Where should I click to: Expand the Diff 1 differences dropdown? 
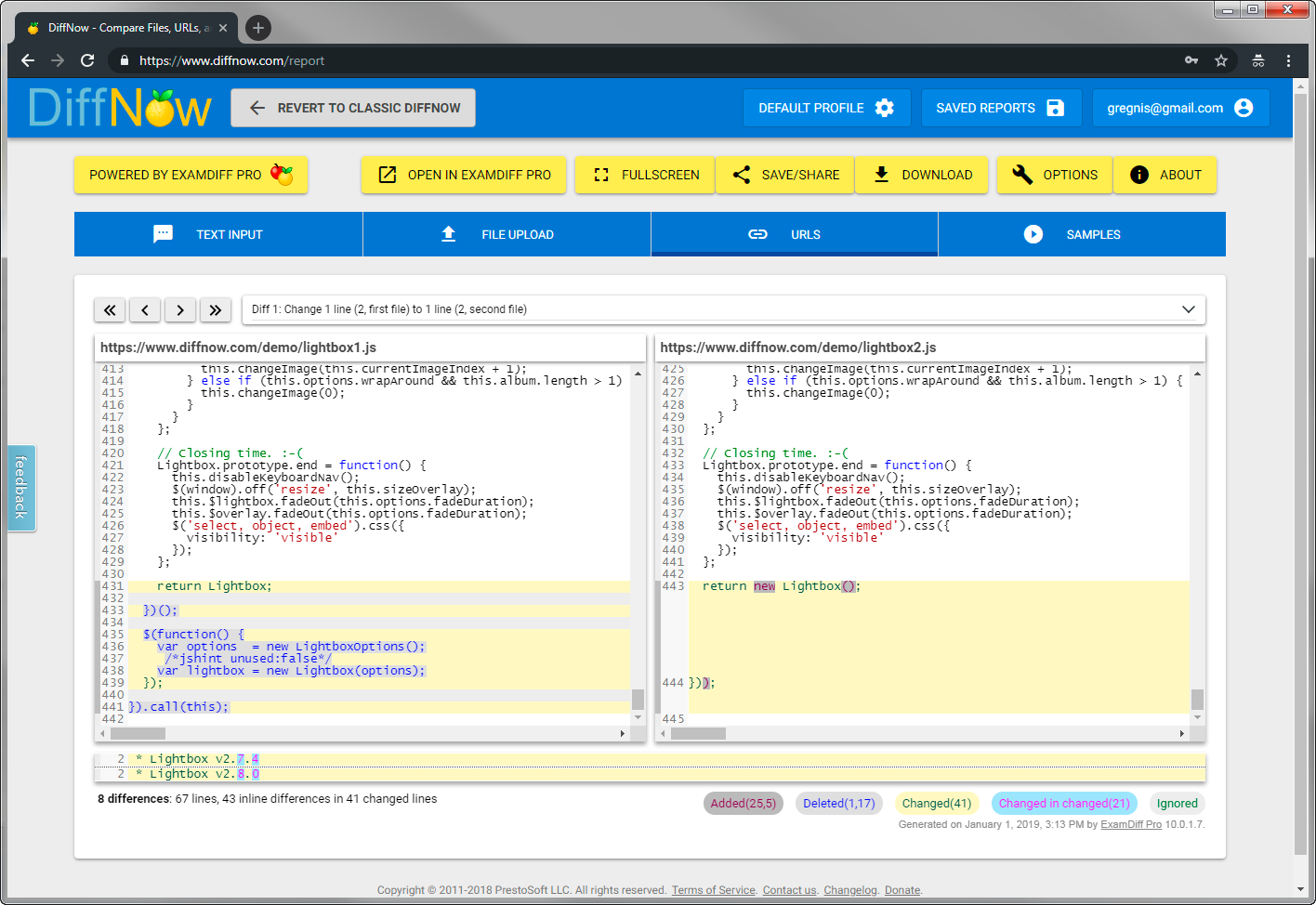[1188, 309]
